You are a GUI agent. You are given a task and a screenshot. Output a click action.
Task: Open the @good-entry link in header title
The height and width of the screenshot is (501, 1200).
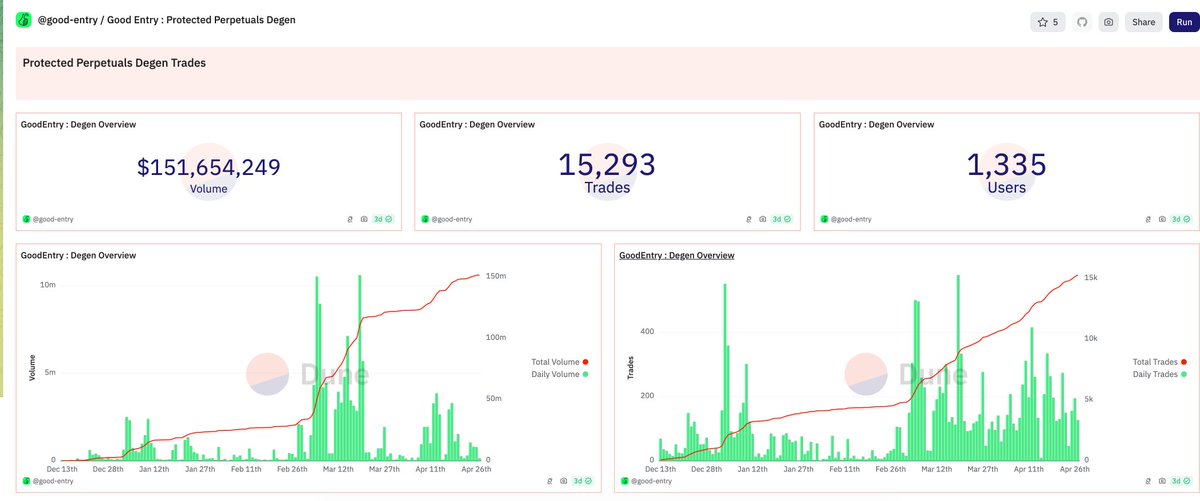tap(66, 20)
